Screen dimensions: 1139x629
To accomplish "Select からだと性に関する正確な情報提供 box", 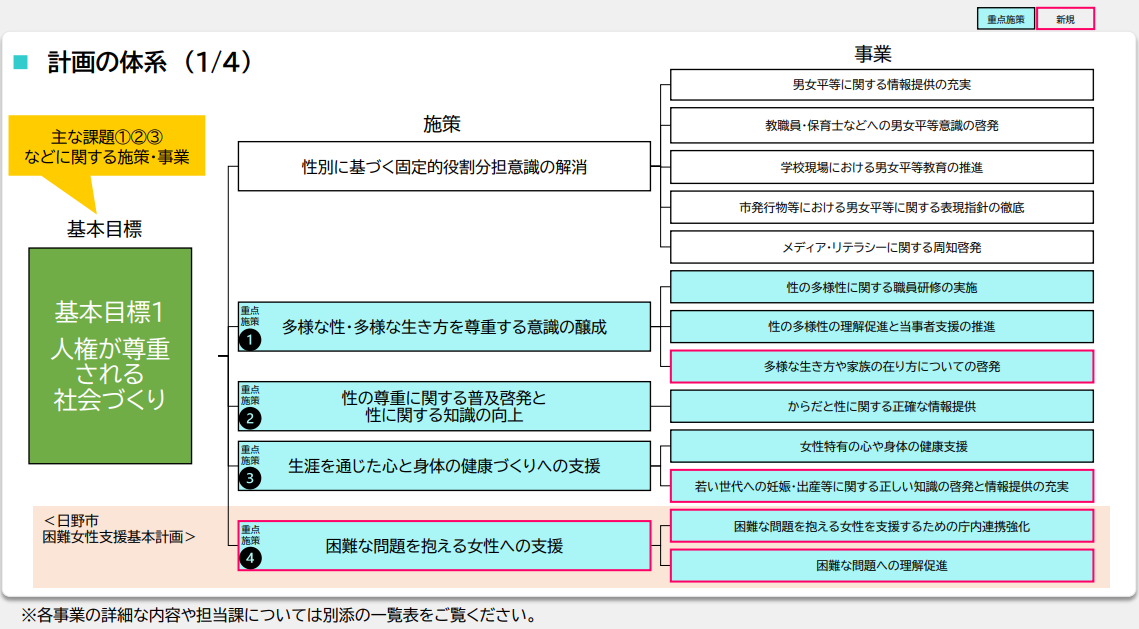I will point(881,406).
